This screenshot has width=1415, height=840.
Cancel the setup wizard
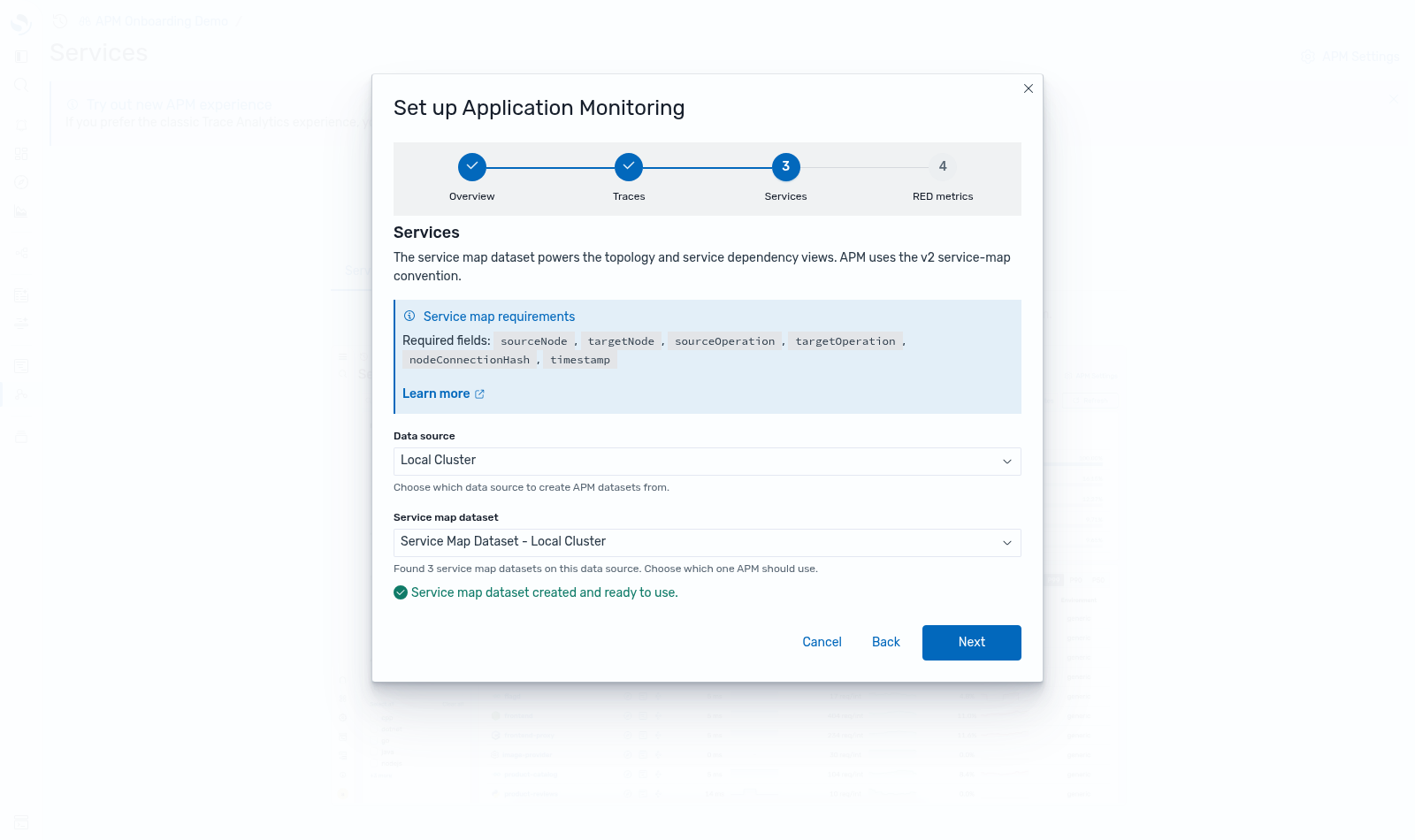coord(822,643)
